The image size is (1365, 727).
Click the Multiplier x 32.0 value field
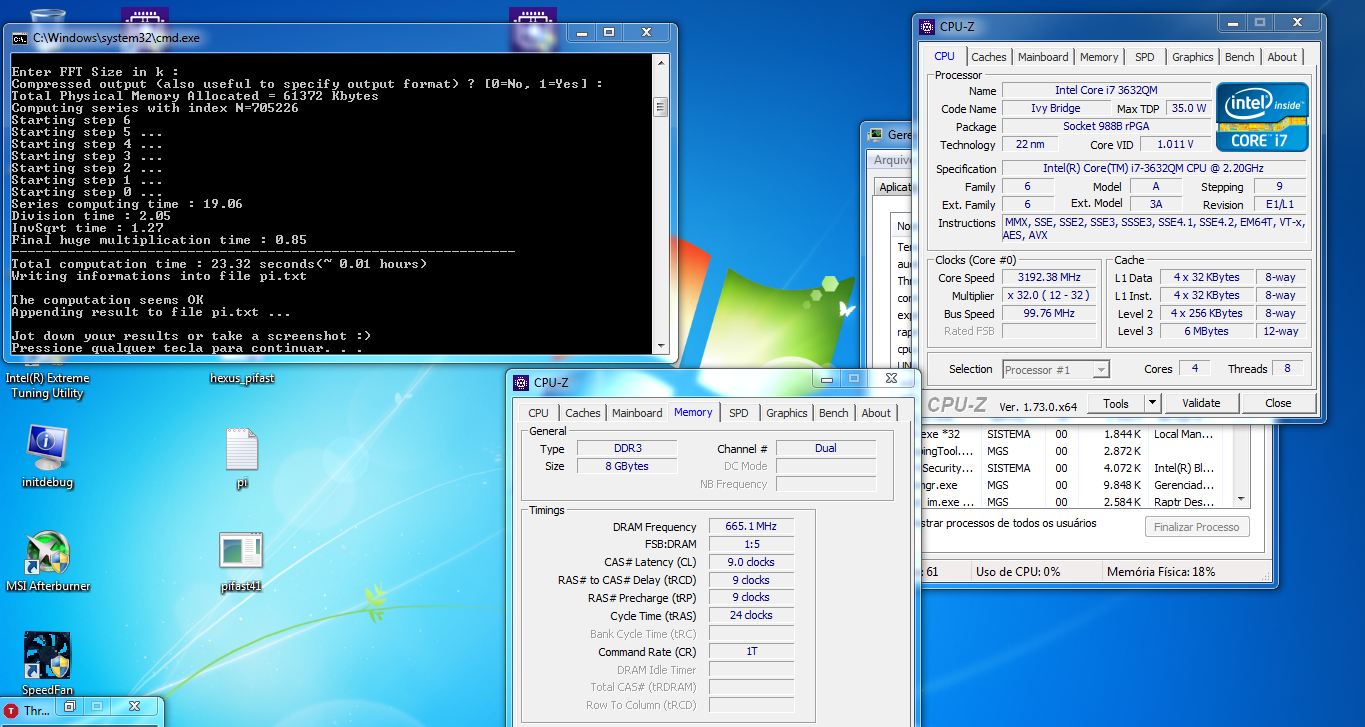1050,295
